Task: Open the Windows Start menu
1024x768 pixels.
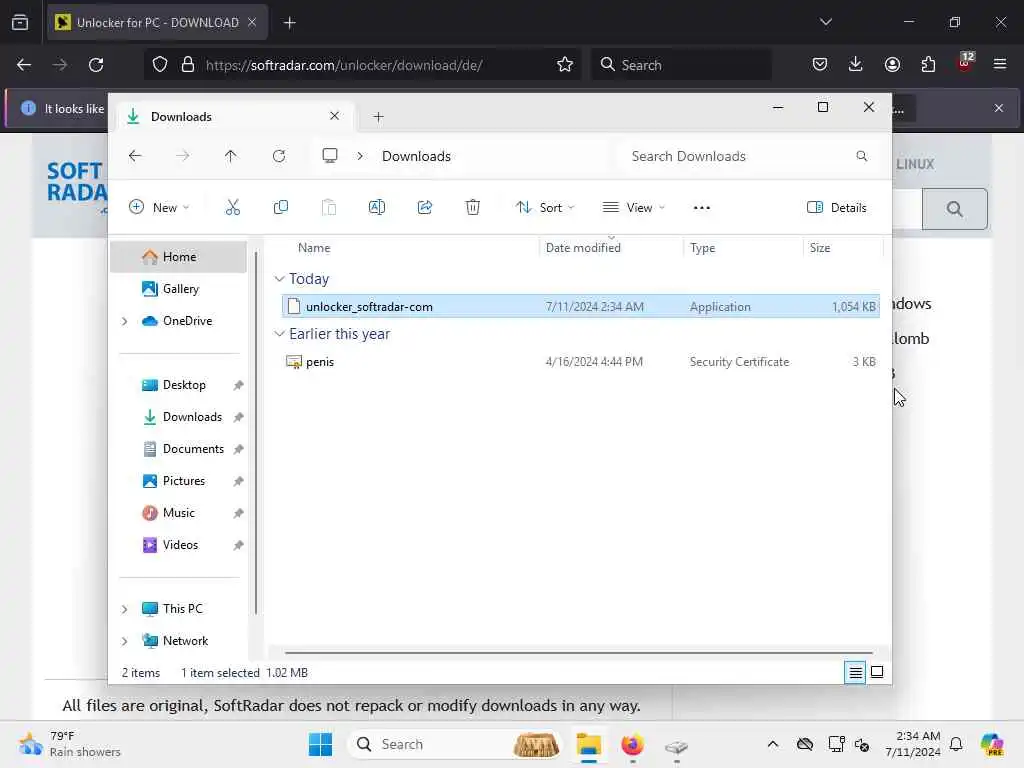Action: click(320, 744)
